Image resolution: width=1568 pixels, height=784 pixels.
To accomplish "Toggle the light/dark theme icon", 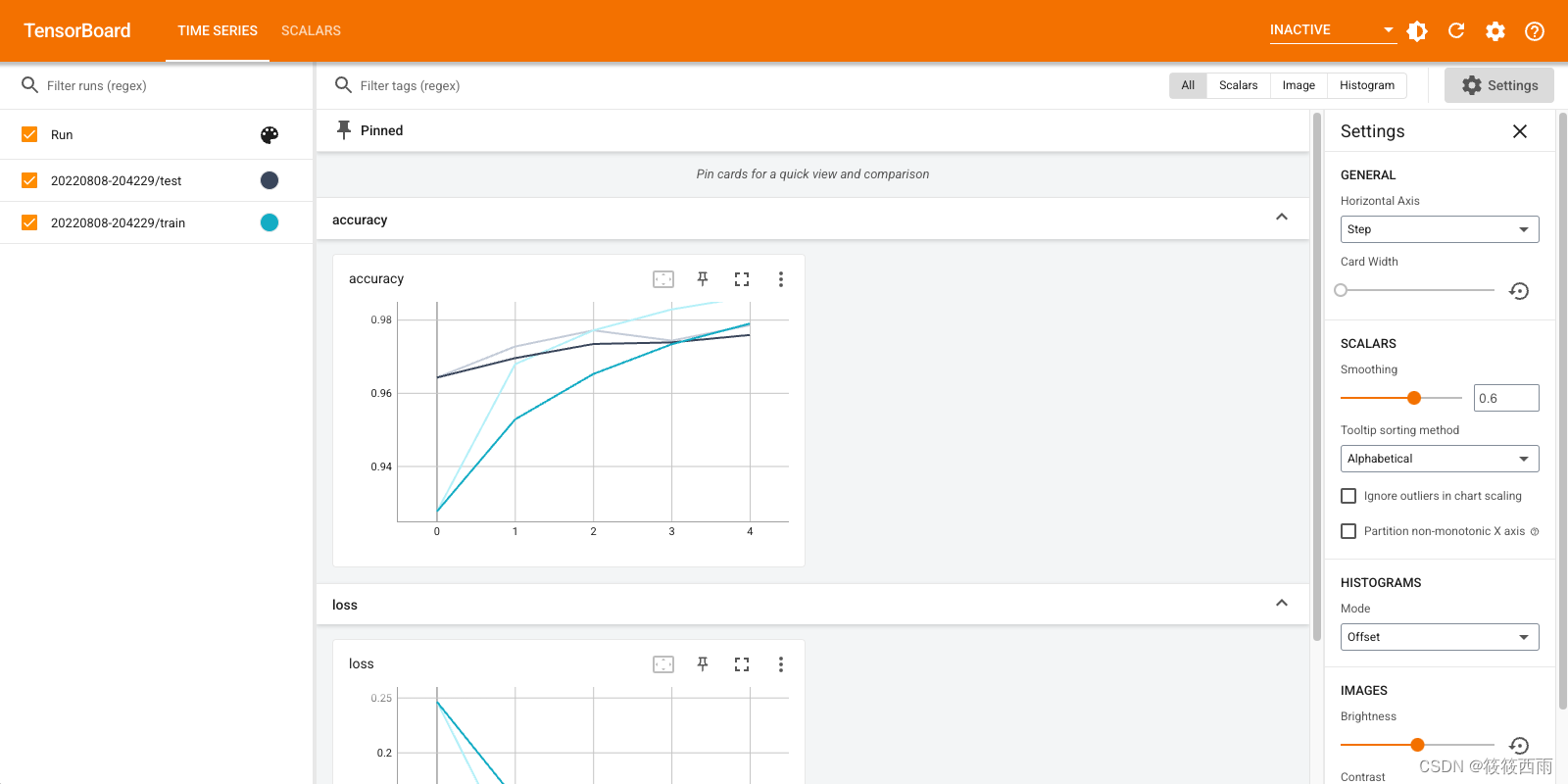I will pyautogui.click(x=1417, y=31).
